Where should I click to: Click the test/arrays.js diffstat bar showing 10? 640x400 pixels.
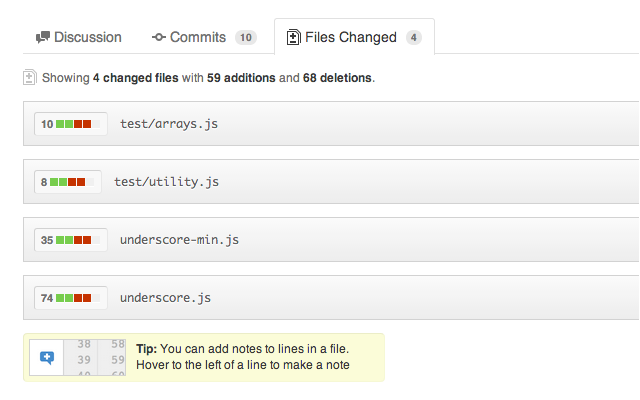[x=69, y=124]
